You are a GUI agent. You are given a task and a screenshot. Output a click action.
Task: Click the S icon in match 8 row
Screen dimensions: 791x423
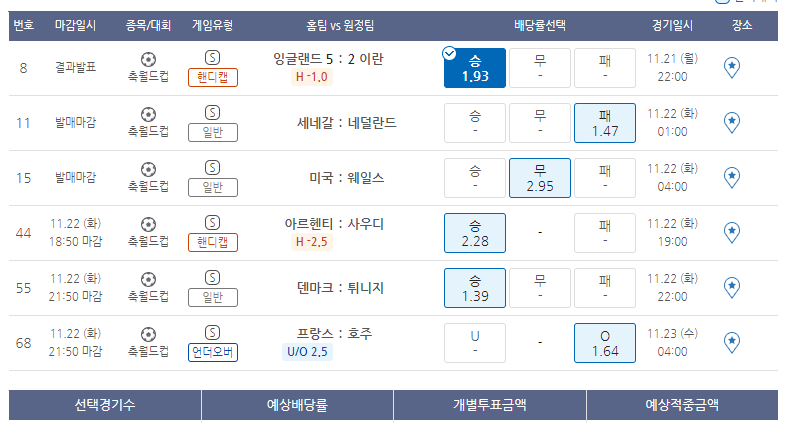(x=212, y=57)
